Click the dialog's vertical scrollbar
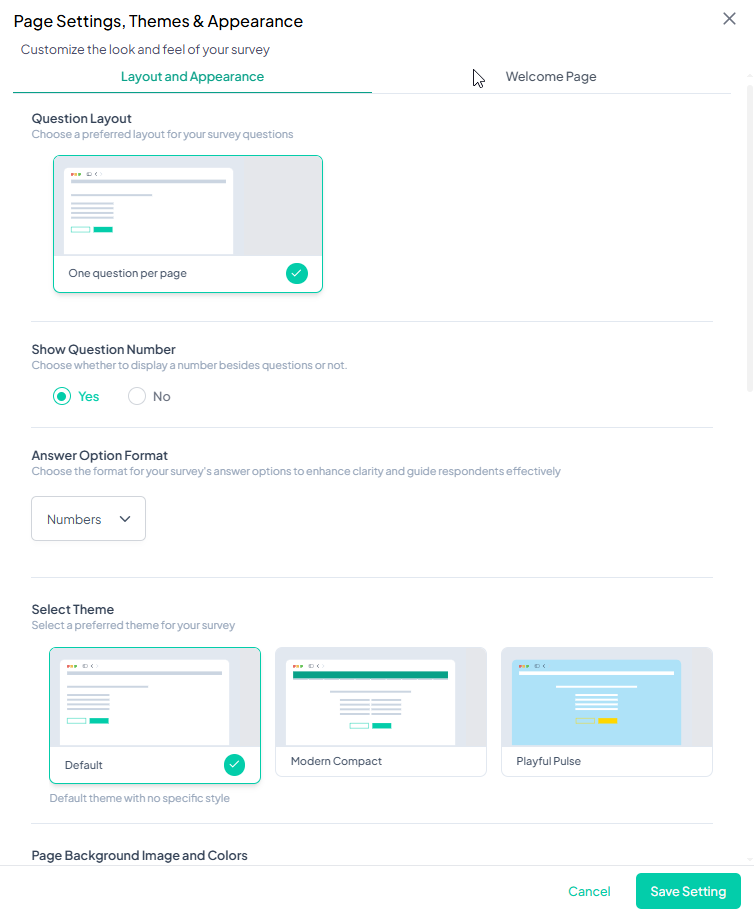The height and width of the screenshot is (913, 754). click(749, 240)
